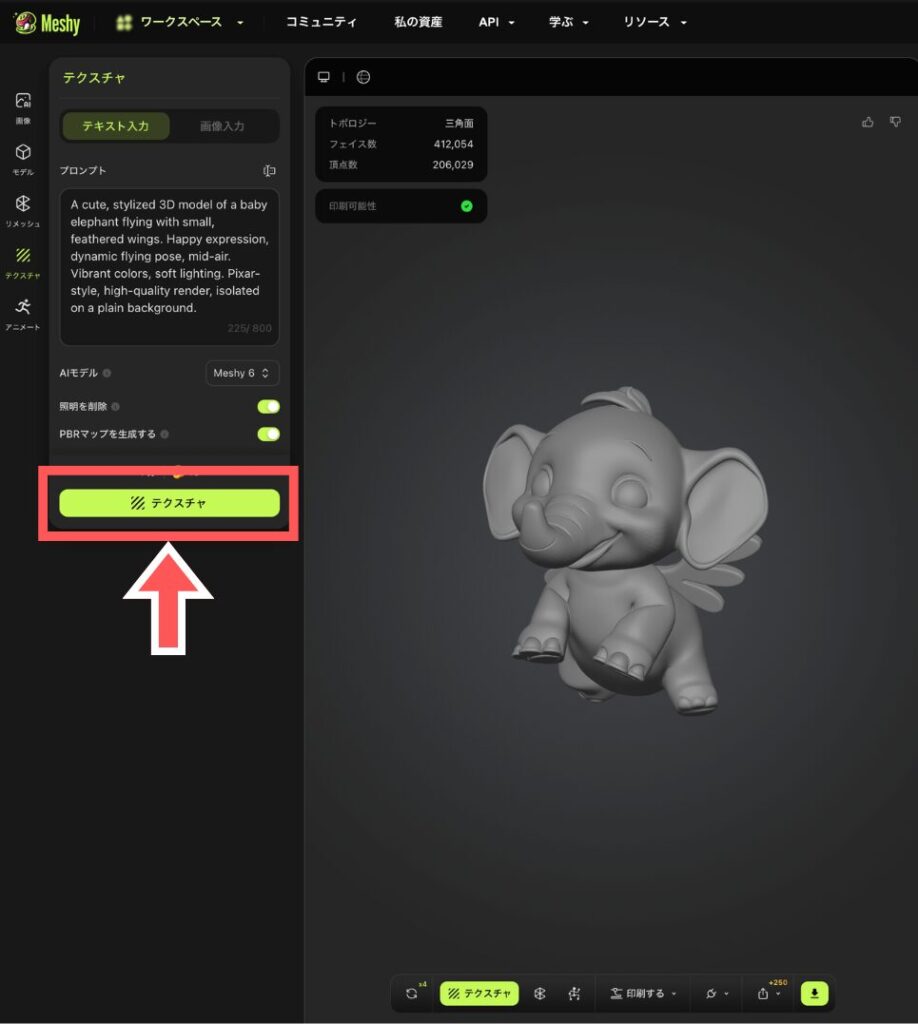Screen dimensions: 918x1024
Task: Click the thumbs-down icon in viewport
Action: 895,122
